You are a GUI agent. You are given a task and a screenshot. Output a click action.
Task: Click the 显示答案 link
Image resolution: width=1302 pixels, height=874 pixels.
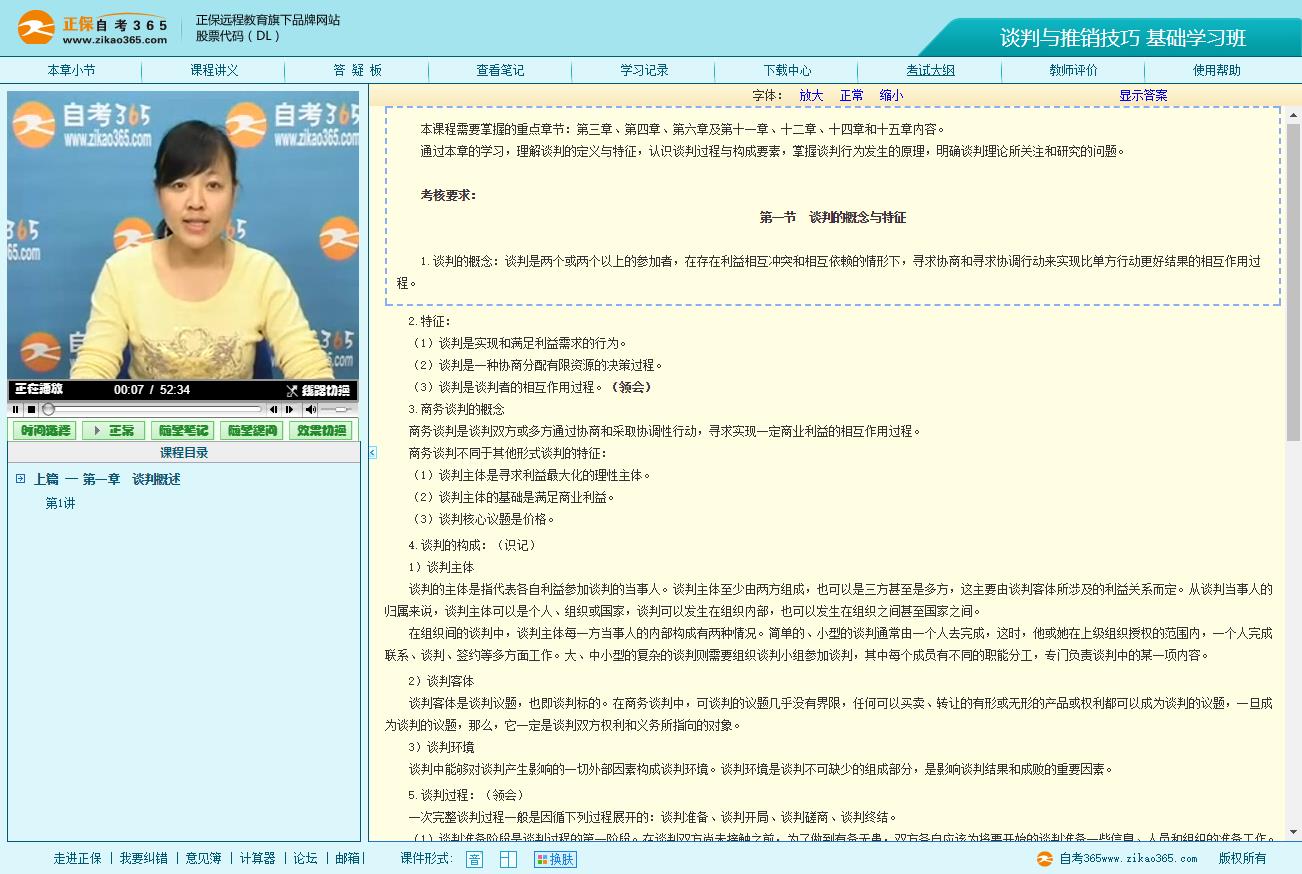(1143, 95)
